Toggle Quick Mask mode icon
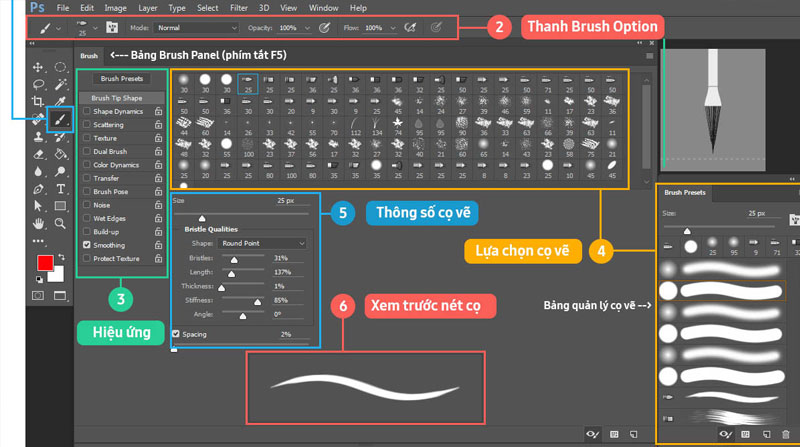This screenshot has height=447, width=800. [38, 295]
